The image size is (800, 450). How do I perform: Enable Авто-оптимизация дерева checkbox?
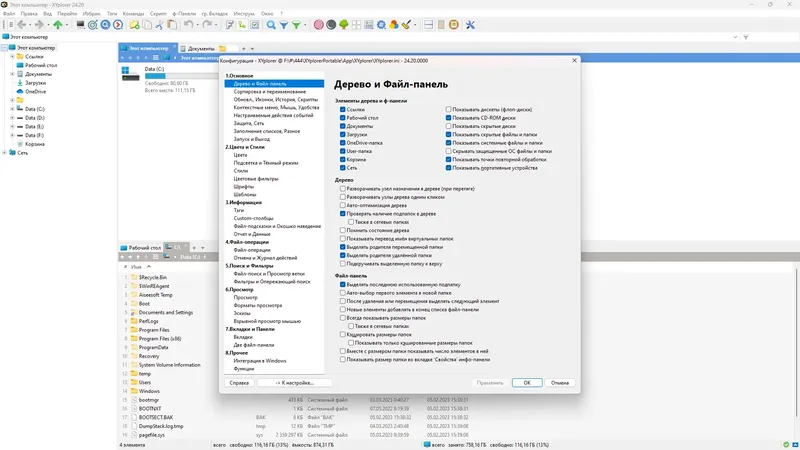click(342, 205)
